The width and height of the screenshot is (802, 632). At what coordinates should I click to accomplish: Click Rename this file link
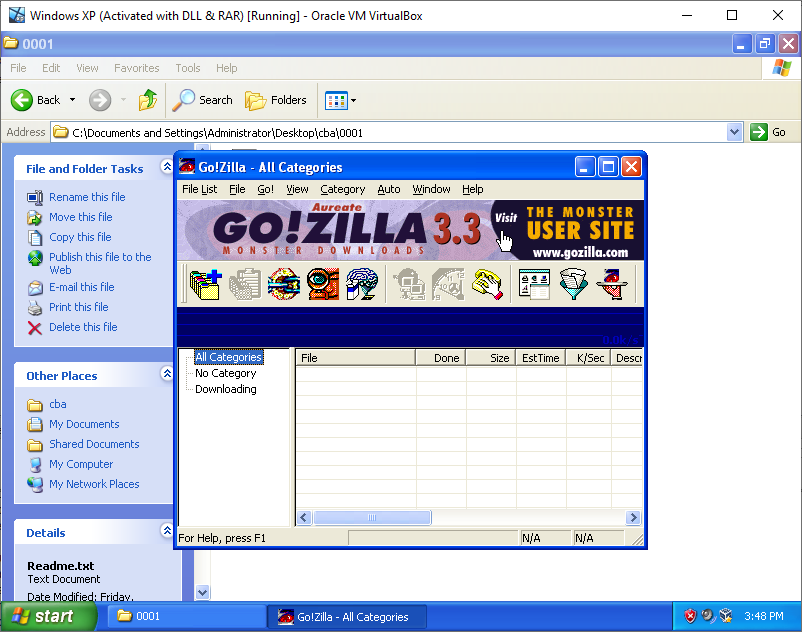[x=87, y=197]
